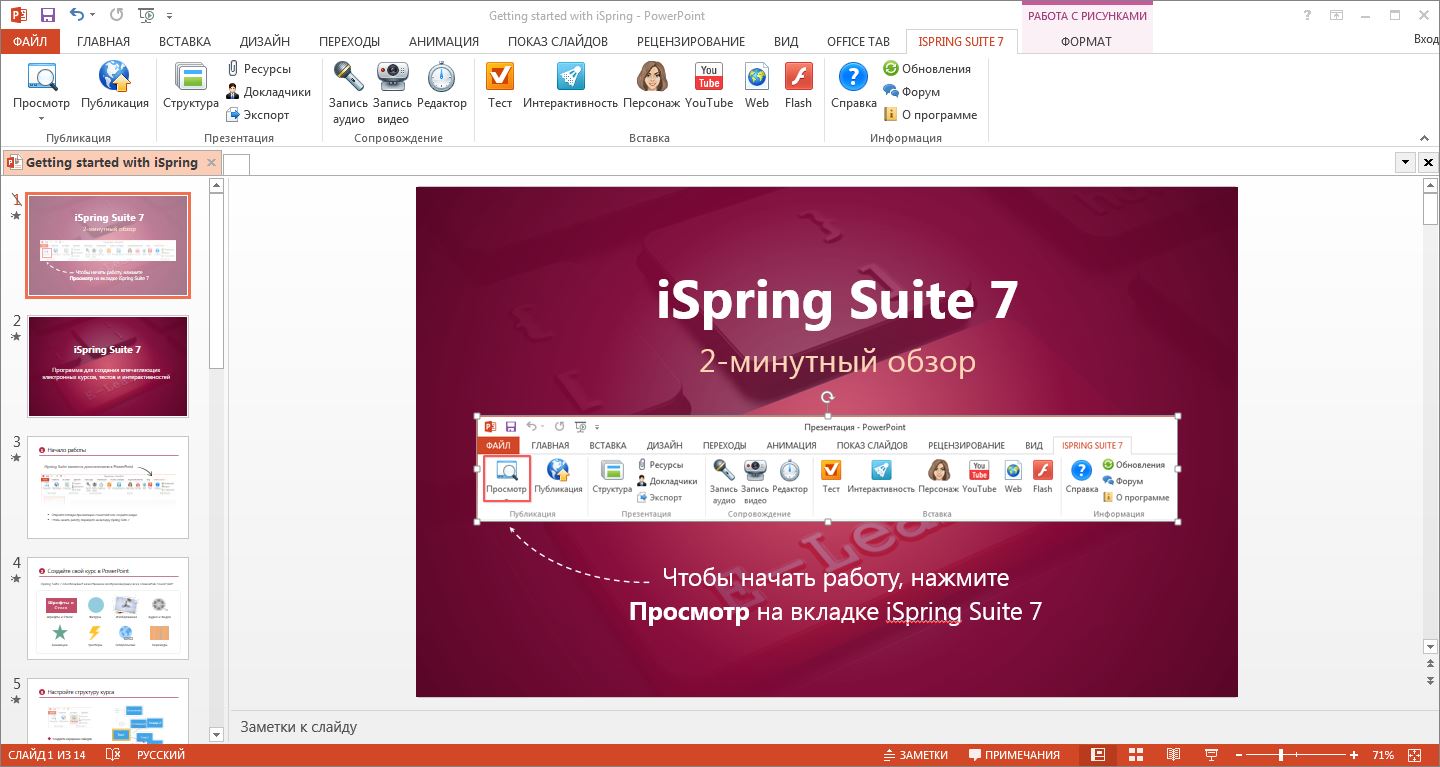Open Quick Access Toolbar customize dropdown
The width and height of the screenshot is (1440, 767).
pyautogui.click(x=169, y=17)
